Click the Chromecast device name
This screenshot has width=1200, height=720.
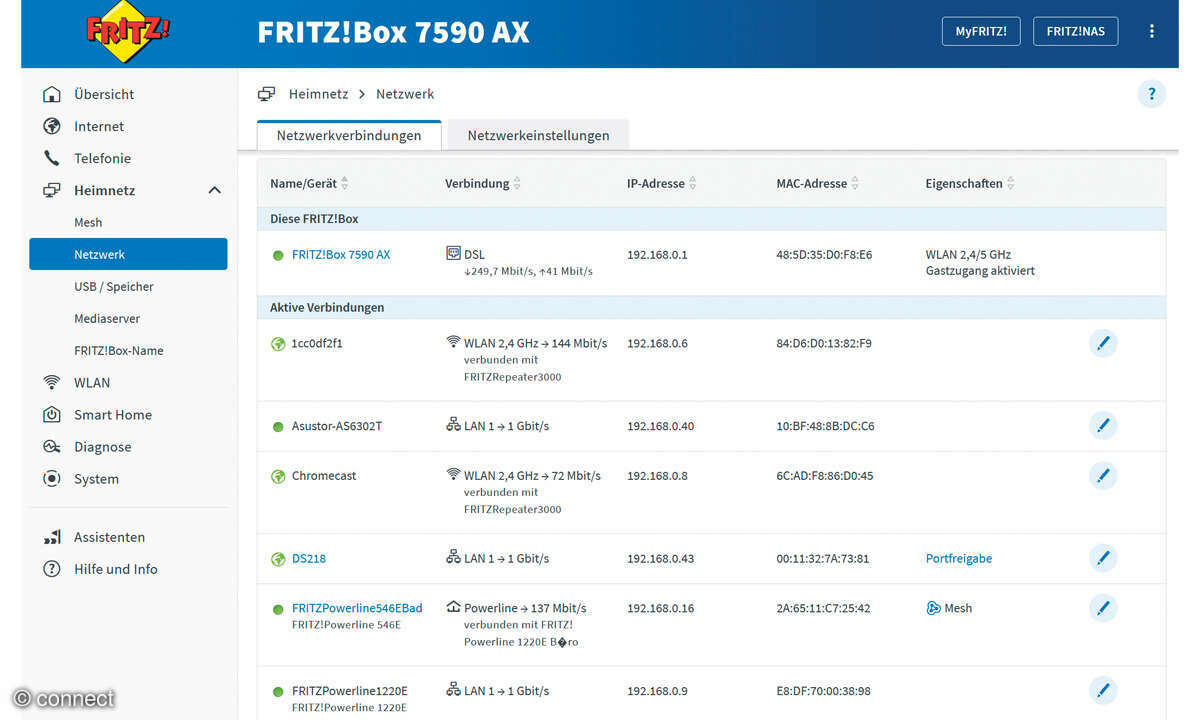pyautogui.click(x=324, y=476)
